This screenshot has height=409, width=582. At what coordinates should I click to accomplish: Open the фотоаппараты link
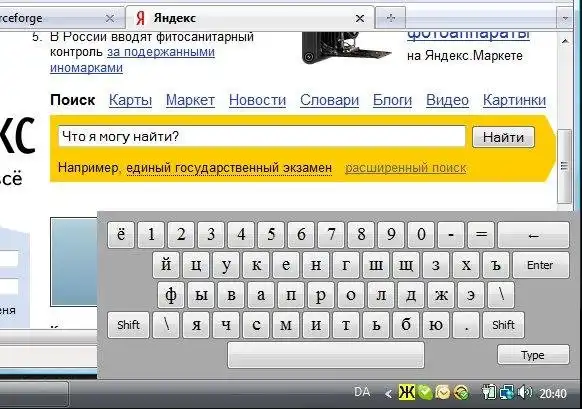(x=468, y=35)
